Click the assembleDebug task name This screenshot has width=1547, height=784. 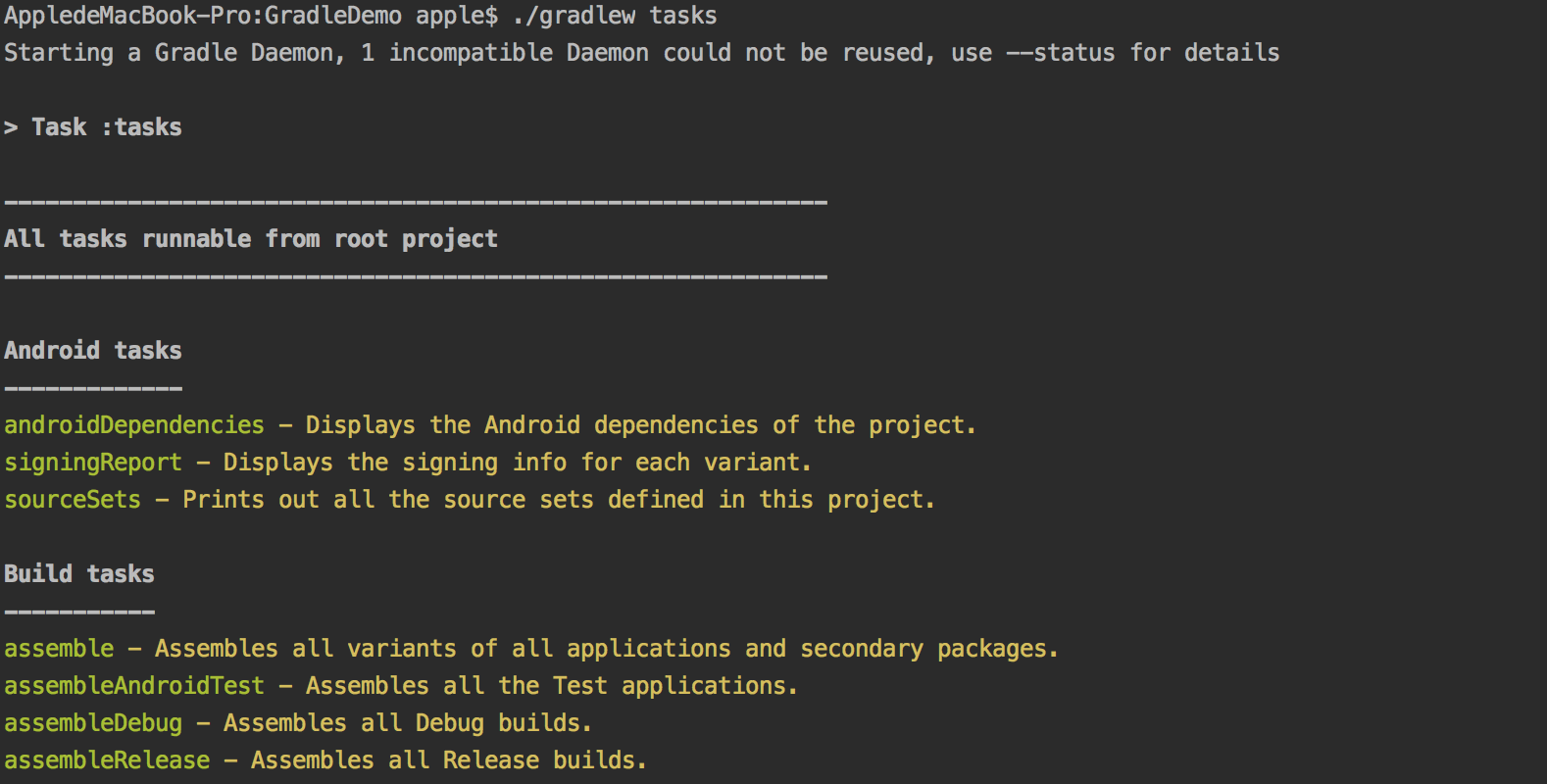tap(93, 723)
